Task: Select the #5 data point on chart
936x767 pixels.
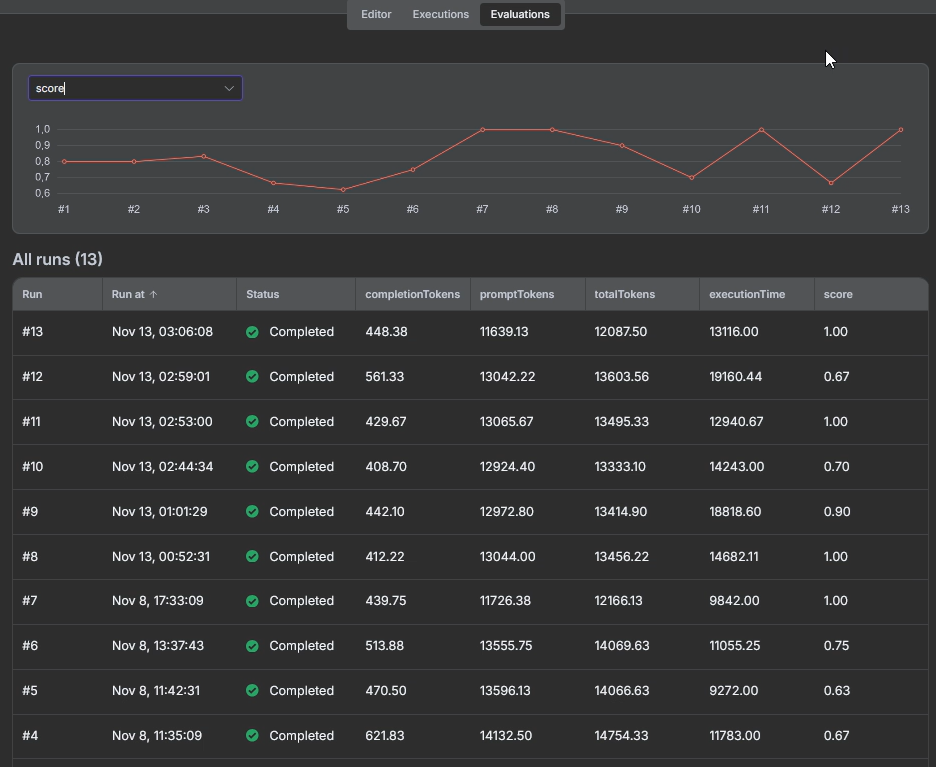Action: pos(343,190)
